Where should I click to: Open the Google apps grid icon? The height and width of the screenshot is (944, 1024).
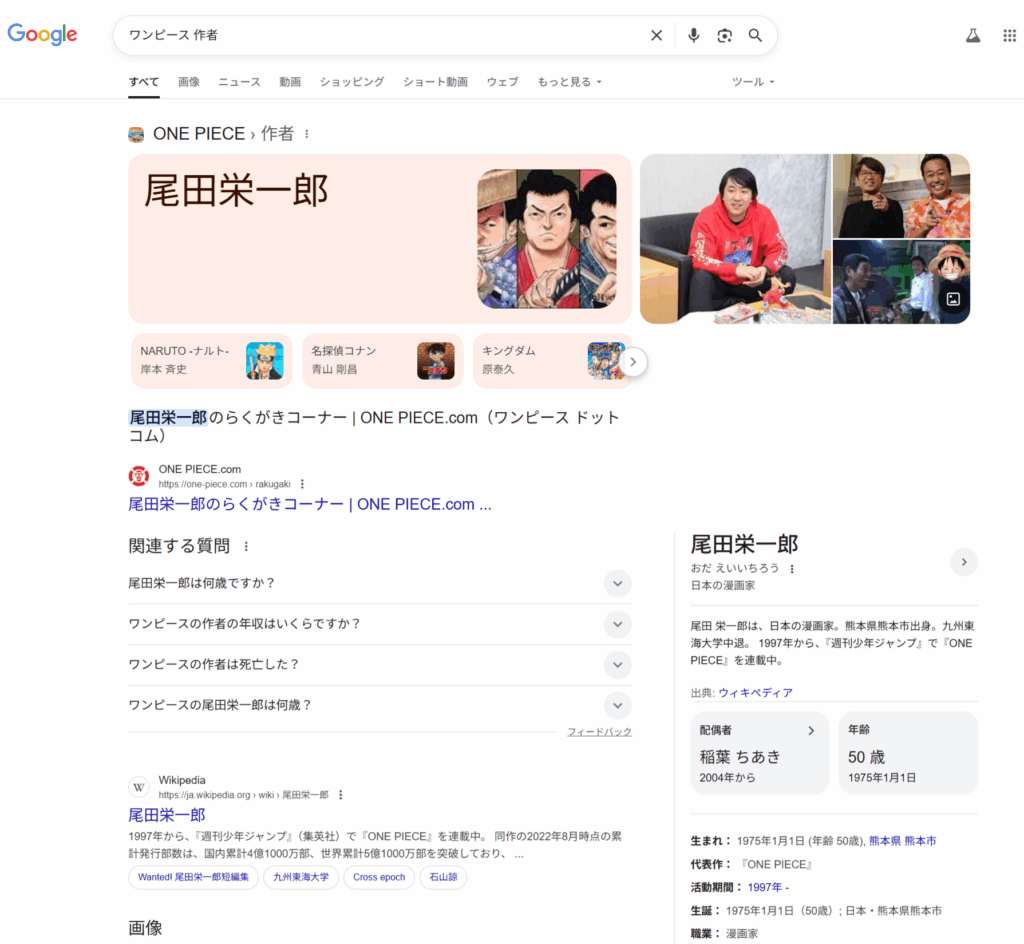click(x=1009, y=35)
